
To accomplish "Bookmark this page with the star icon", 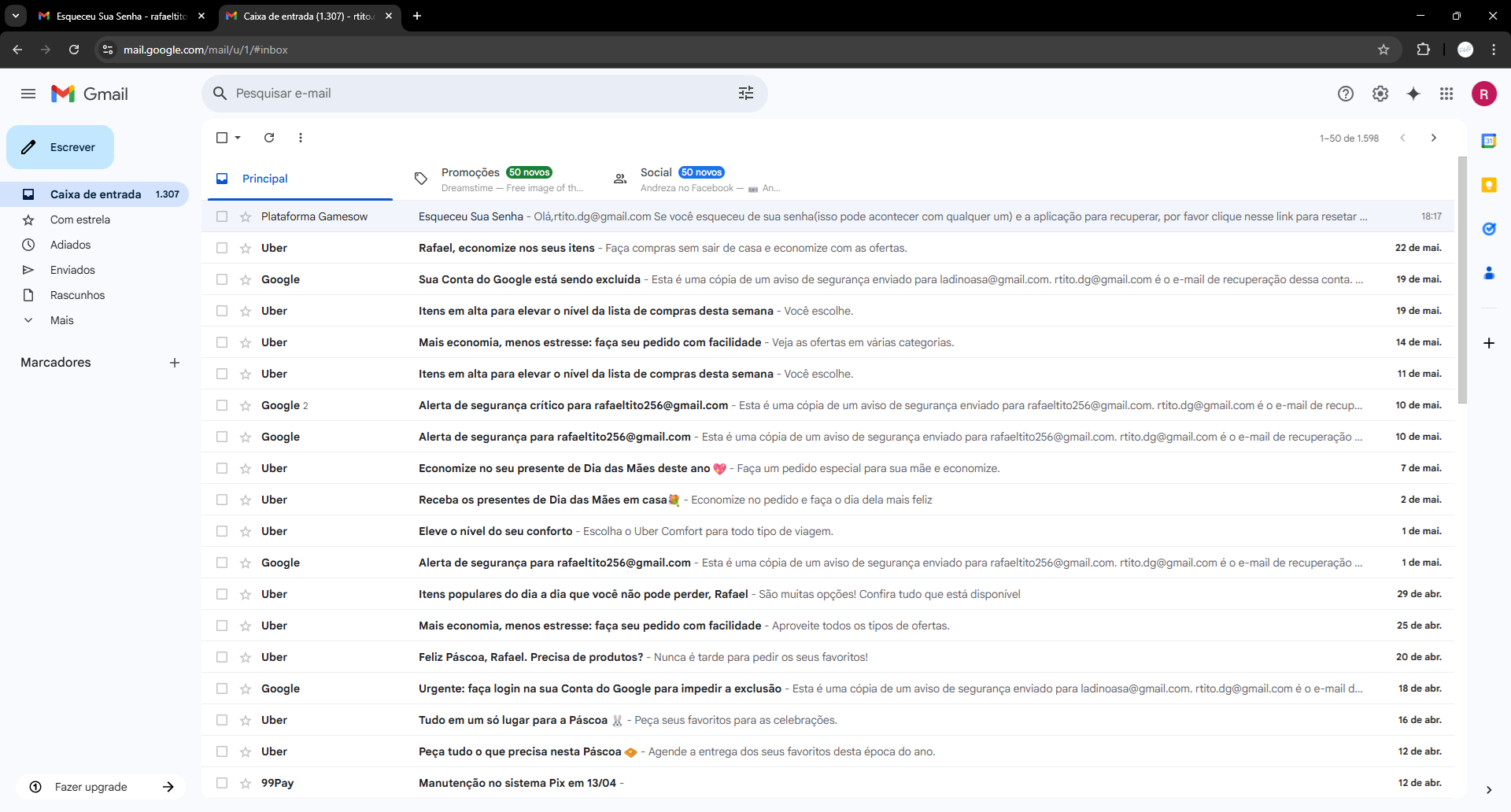I will pyautogui.click(x=1384, y=50).
